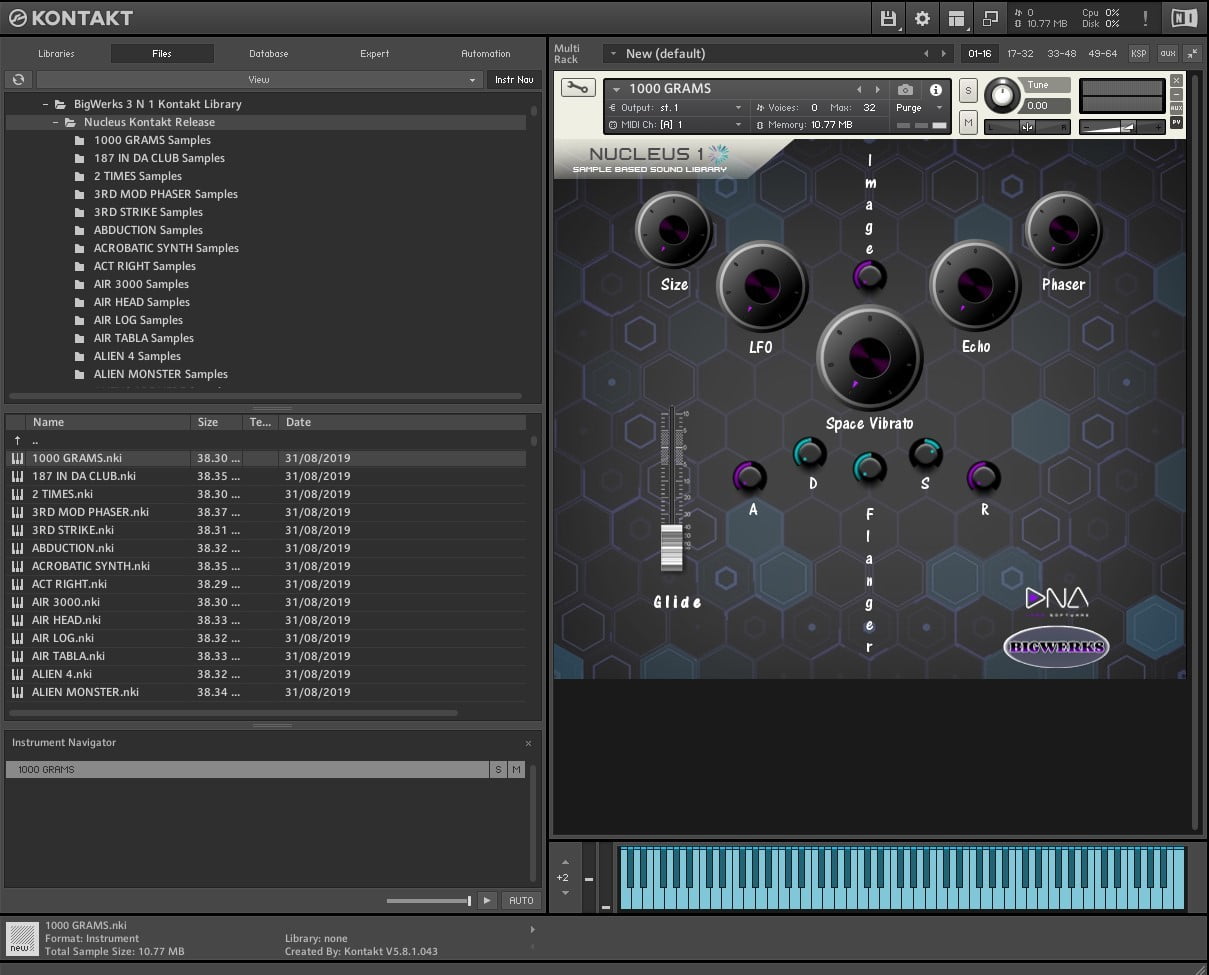
Task: Toggle the Instr Nav button
Action: tap(514, 79)
